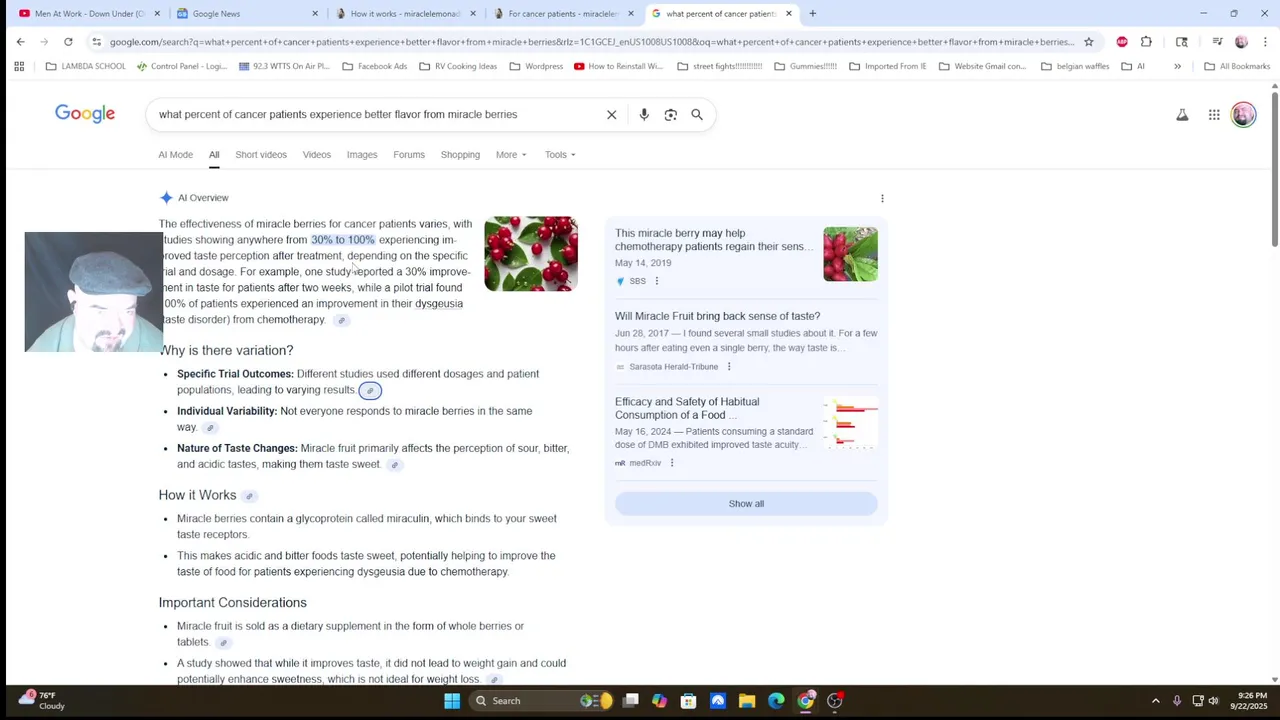
Task: Switch to For cancer patients browser tab
Action: tap(563, 14)
